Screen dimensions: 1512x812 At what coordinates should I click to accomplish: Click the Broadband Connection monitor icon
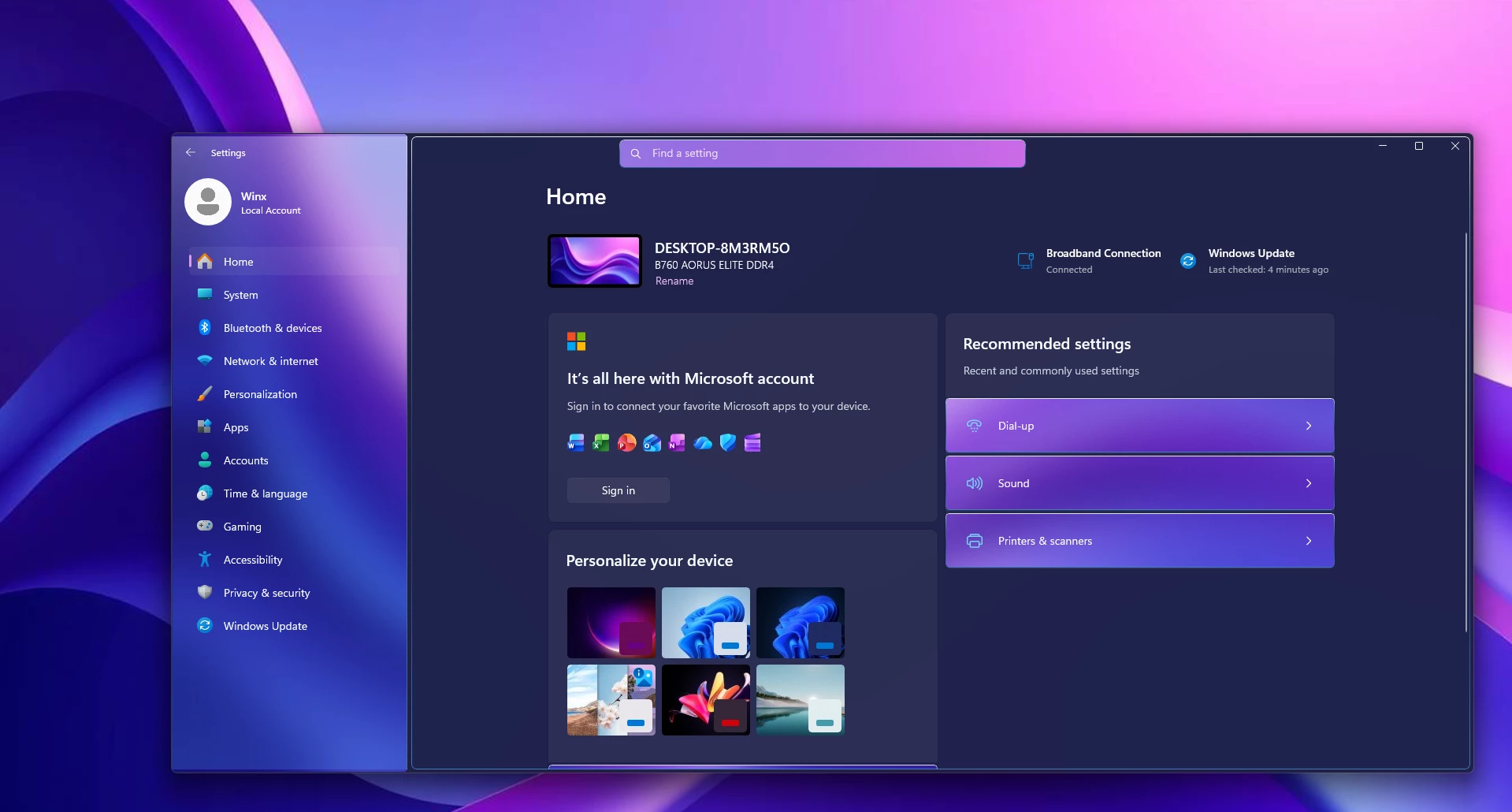tap(1026, 261)
